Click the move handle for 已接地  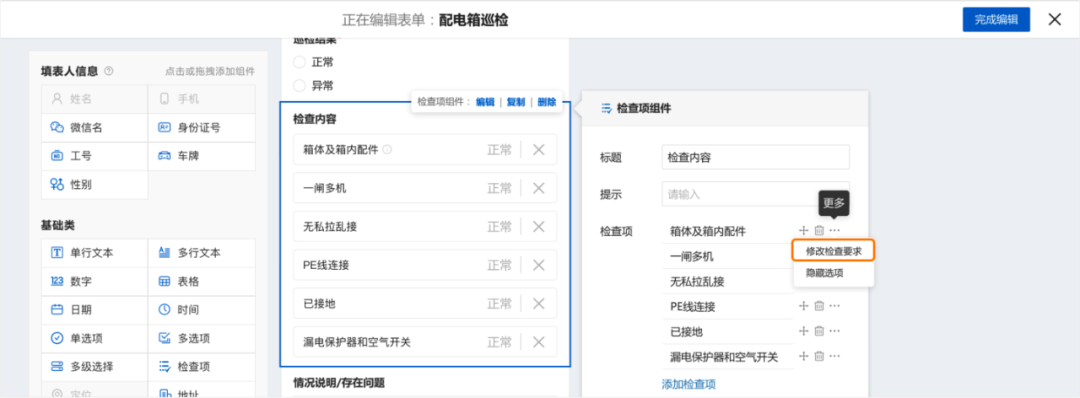[803, 331]
